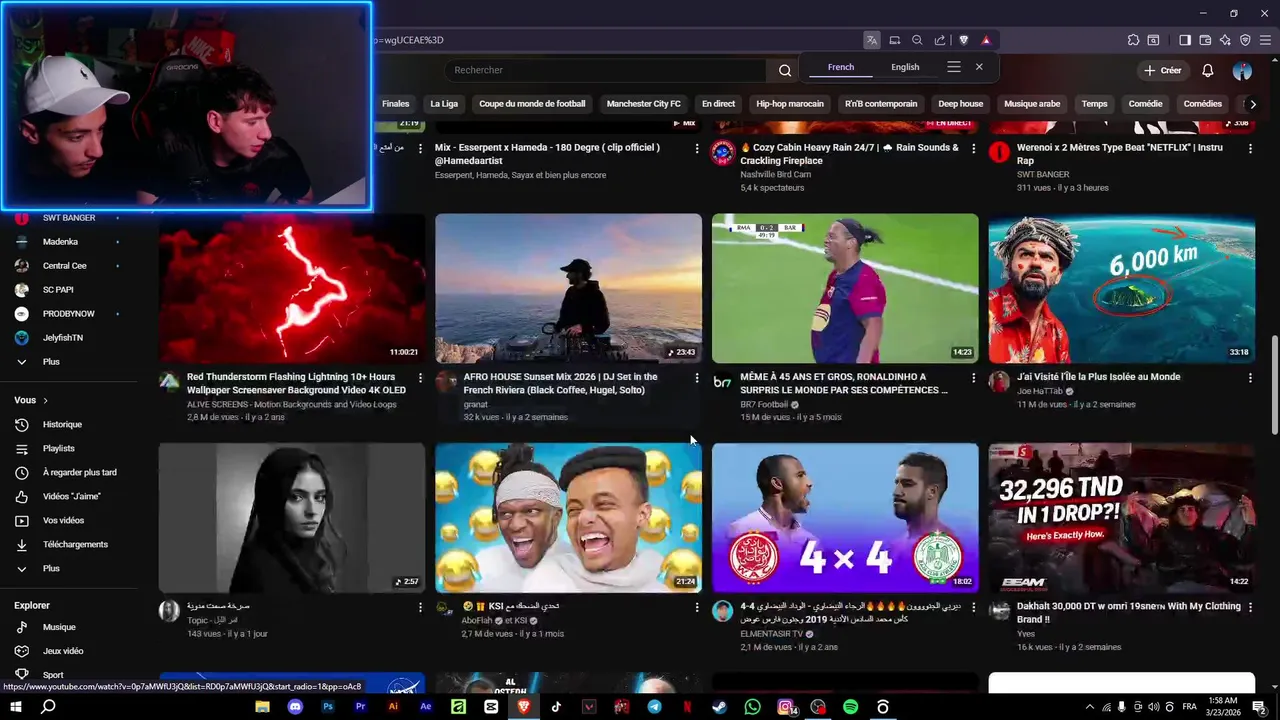Select the Manchester City FC chip
Screen dimensions: 1280x720
(644, 104)
